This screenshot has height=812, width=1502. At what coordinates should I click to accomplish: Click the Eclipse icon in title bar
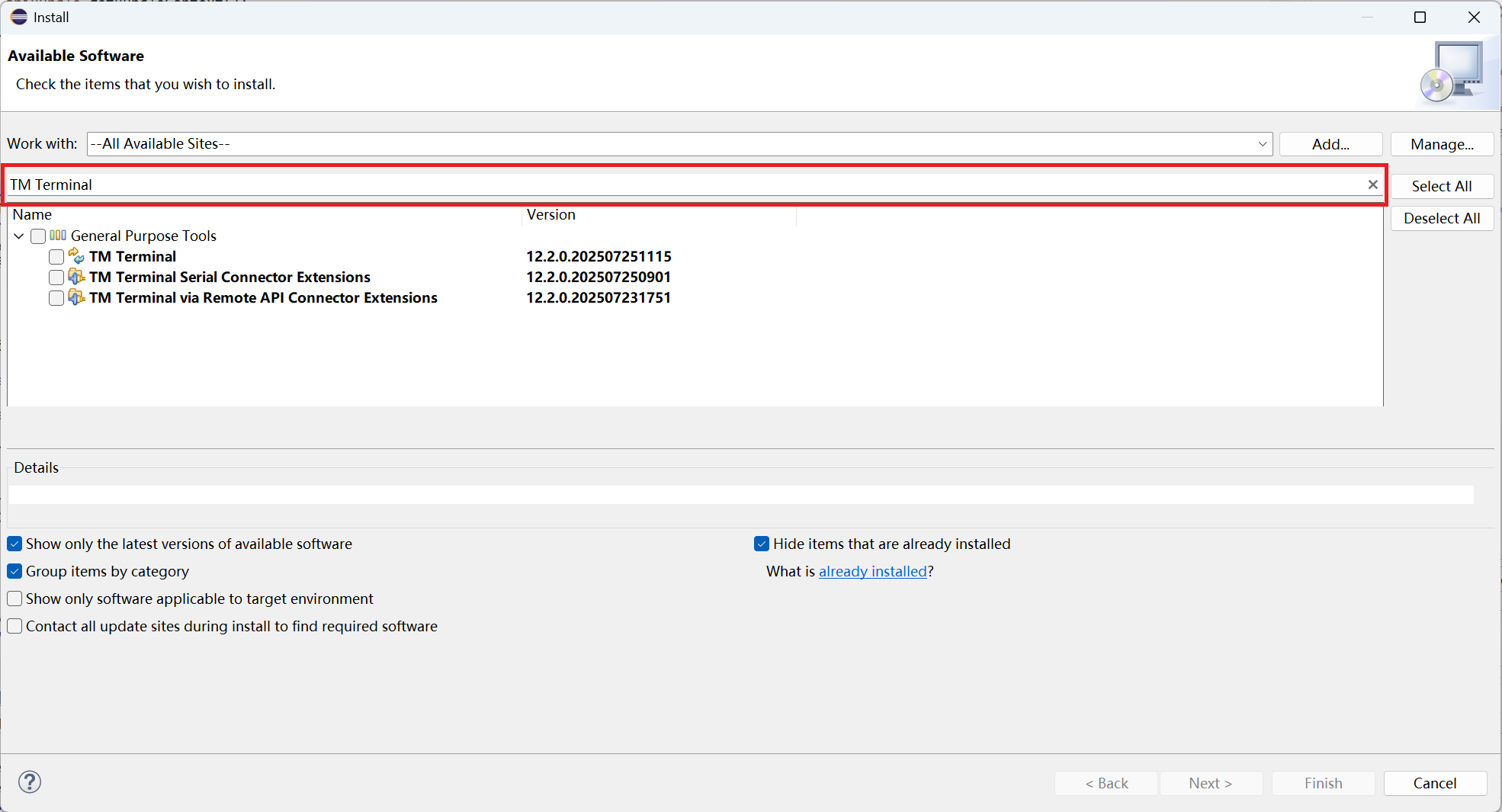pos(19,17)
